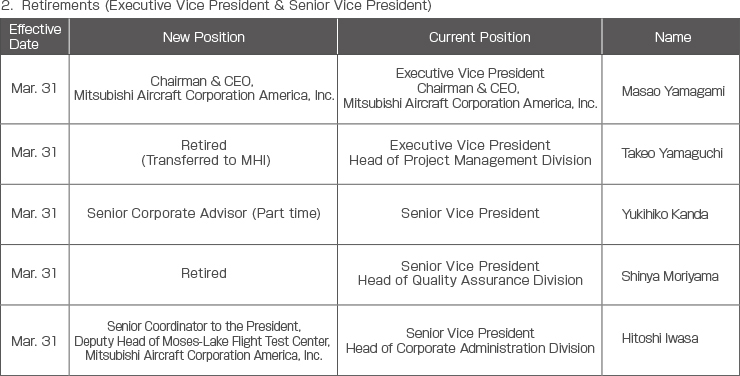Select the name Masao Yamagami
The height and width of the screenshot is (376, 740).
coord(673,91)
